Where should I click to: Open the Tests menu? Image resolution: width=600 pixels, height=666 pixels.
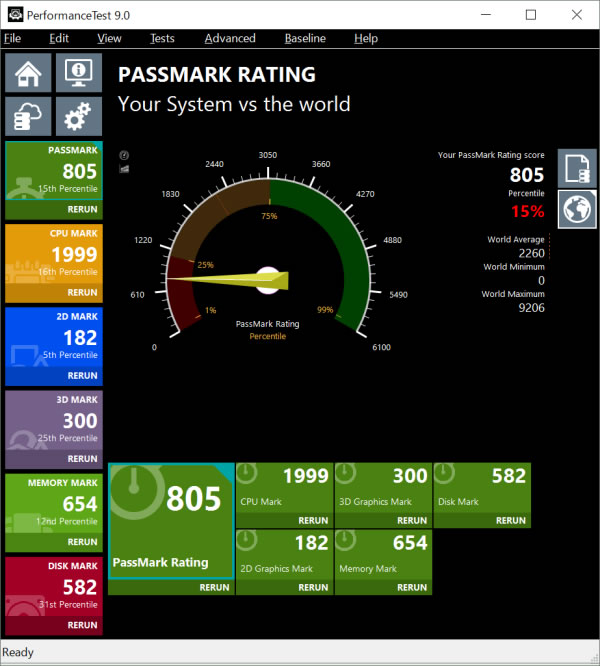click(x=162, y=38)
